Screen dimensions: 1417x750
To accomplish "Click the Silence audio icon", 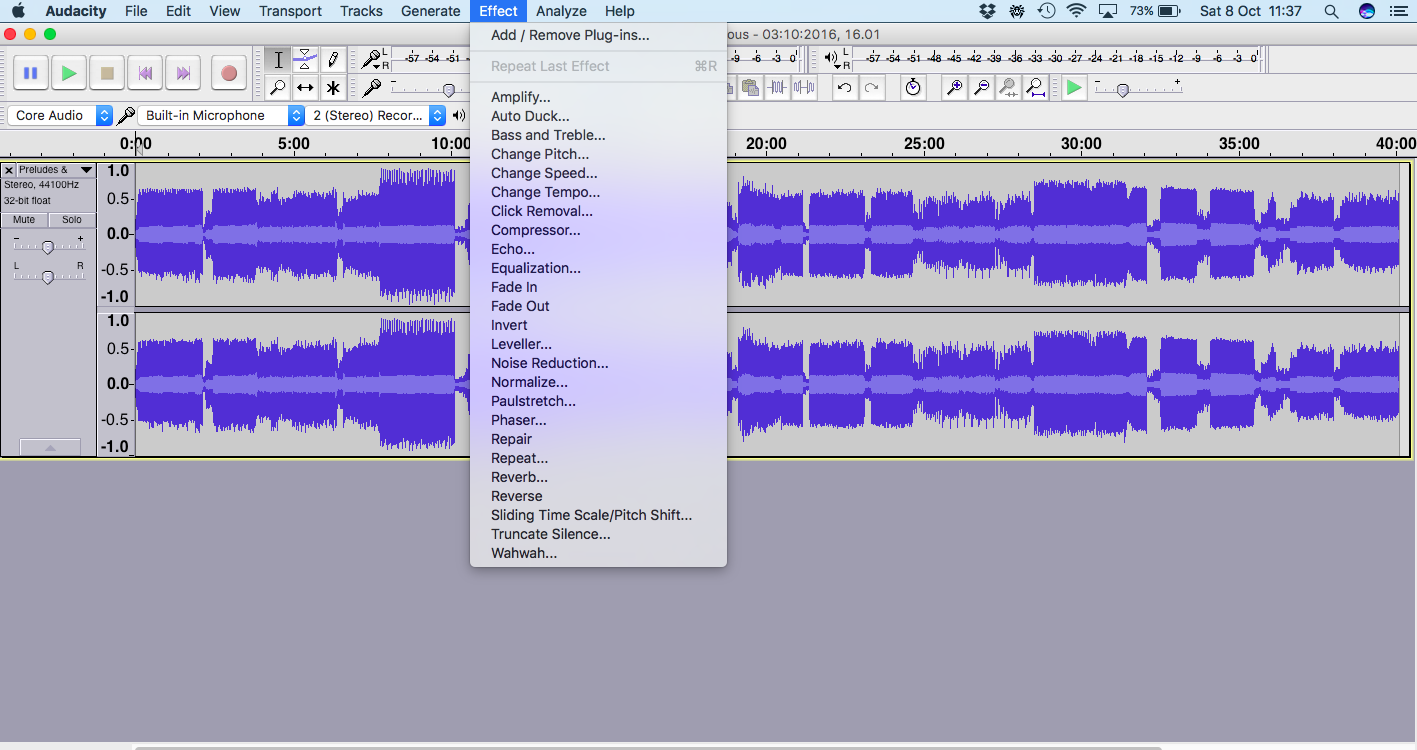I will tap(804, 88).
